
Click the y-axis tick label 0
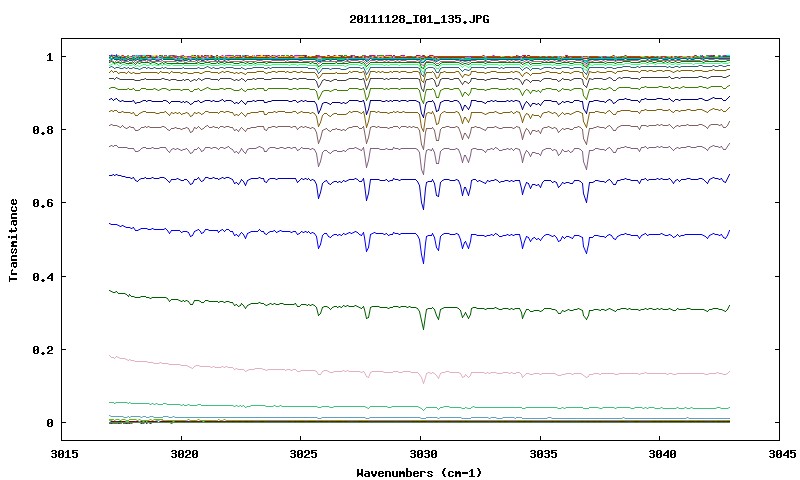pyautogui.click(x=49, y=423)
